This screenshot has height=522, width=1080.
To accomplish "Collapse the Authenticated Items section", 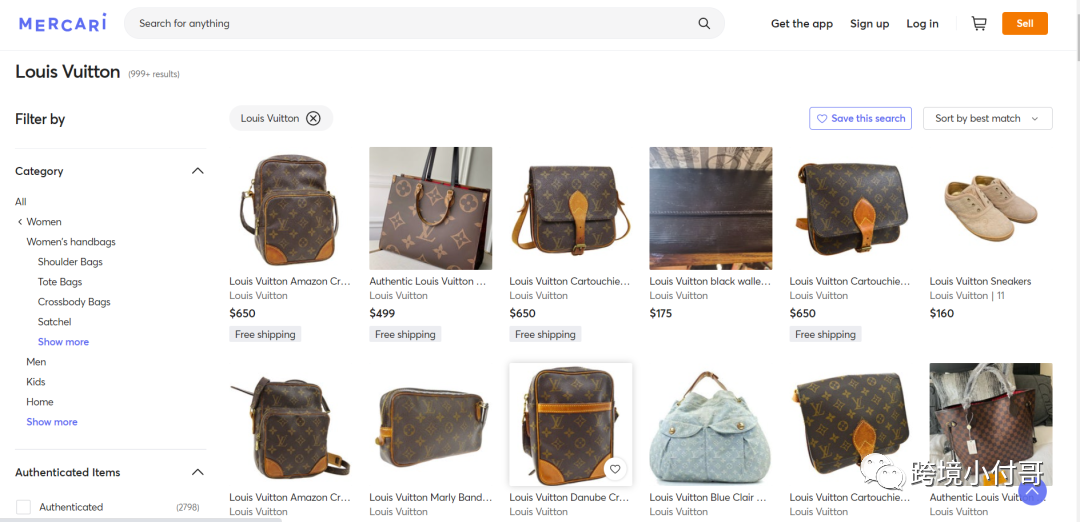I will tap(198, 472).
